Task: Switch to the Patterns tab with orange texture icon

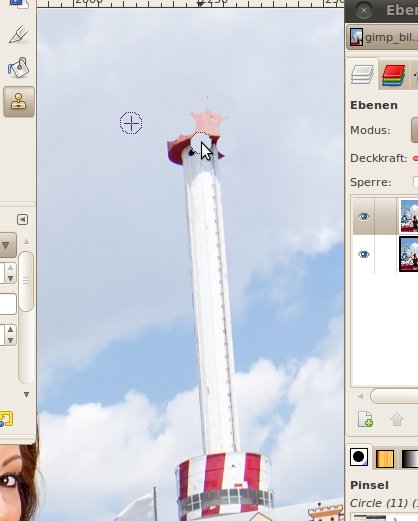Action: (385, 458)
